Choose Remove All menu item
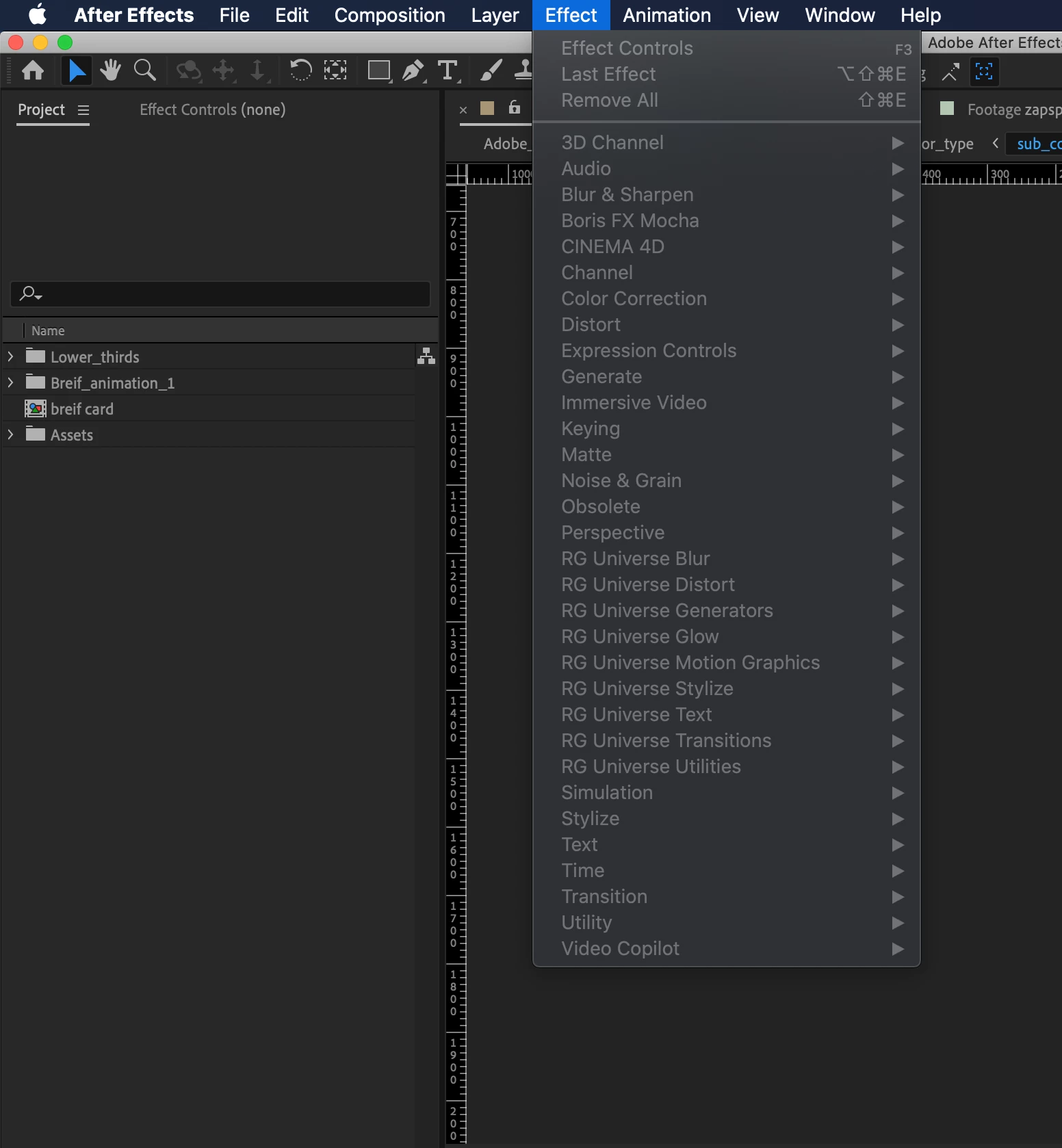Screen dimensions: 1062x1148 tap(726, 100)
